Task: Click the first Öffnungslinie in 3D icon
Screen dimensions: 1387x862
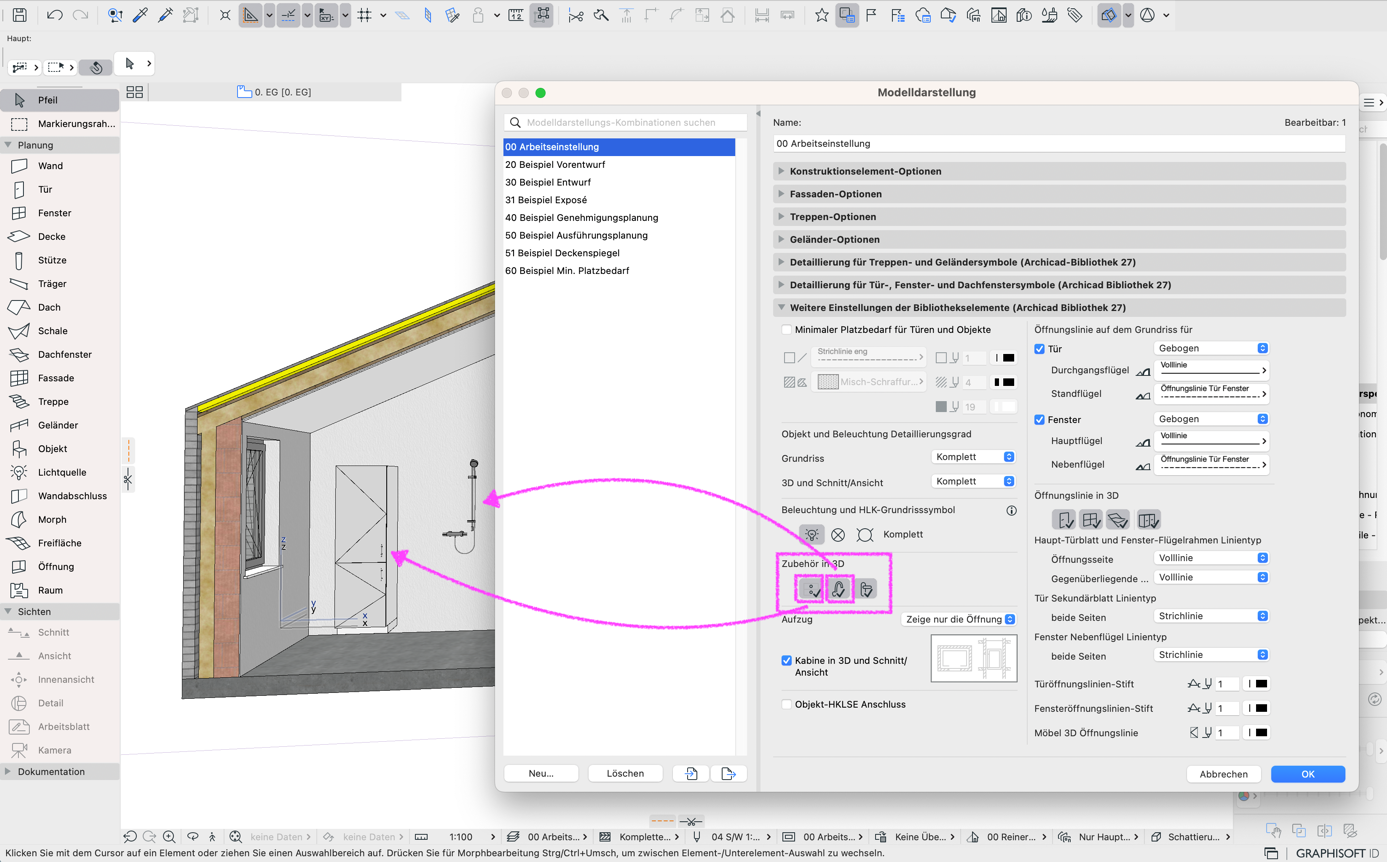Action: 1065,519
